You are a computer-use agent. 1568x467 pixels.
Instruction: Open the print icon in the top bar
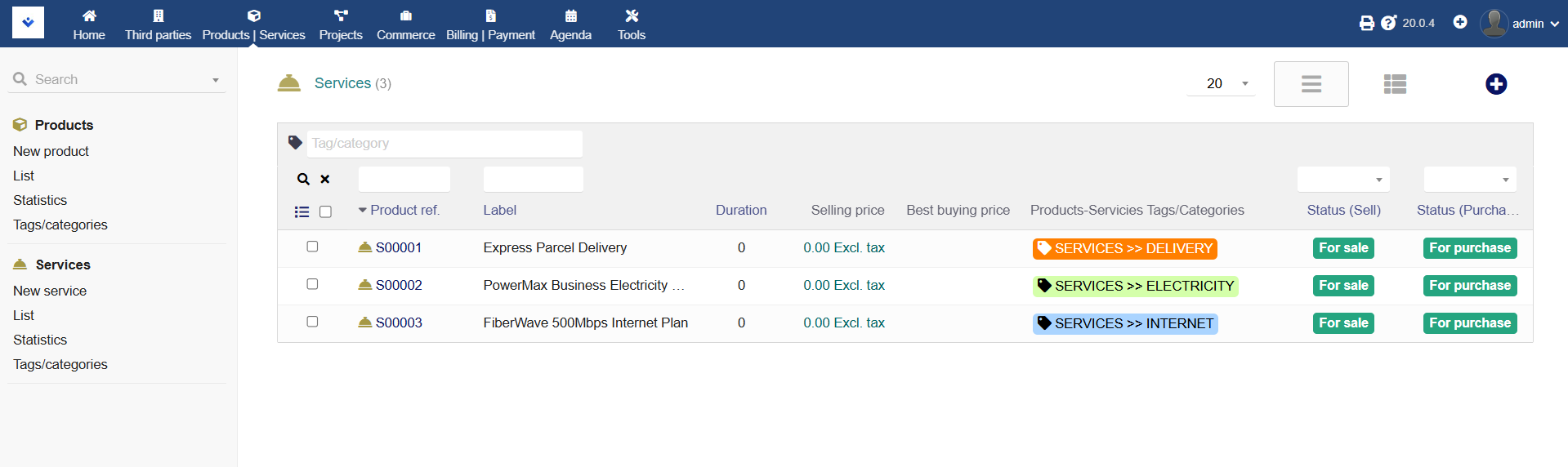[x=1366, y=23]
